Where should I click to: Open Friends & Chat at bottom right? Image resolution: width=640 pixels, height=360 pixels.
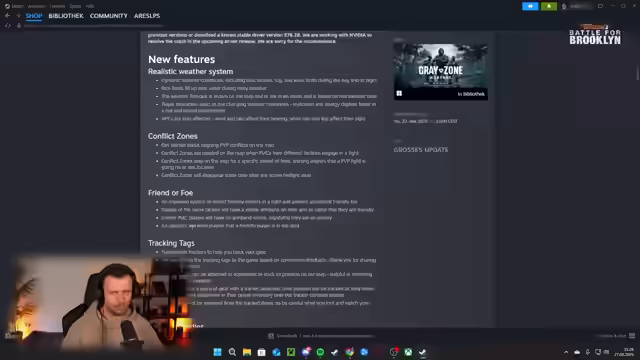pyautogui.click(x=611, y=336)
